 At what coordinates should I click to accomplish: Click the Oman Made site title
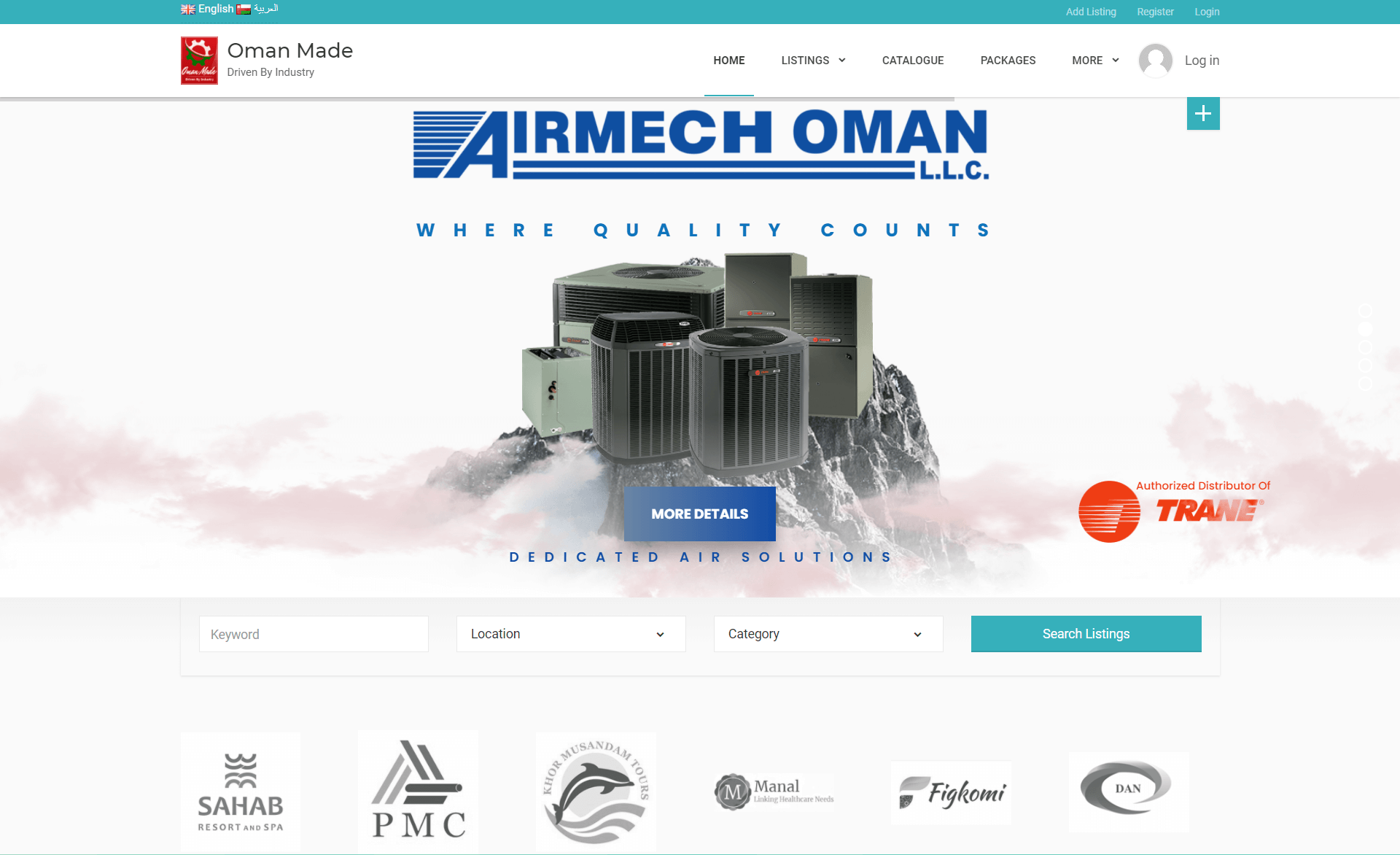[290, 50]
